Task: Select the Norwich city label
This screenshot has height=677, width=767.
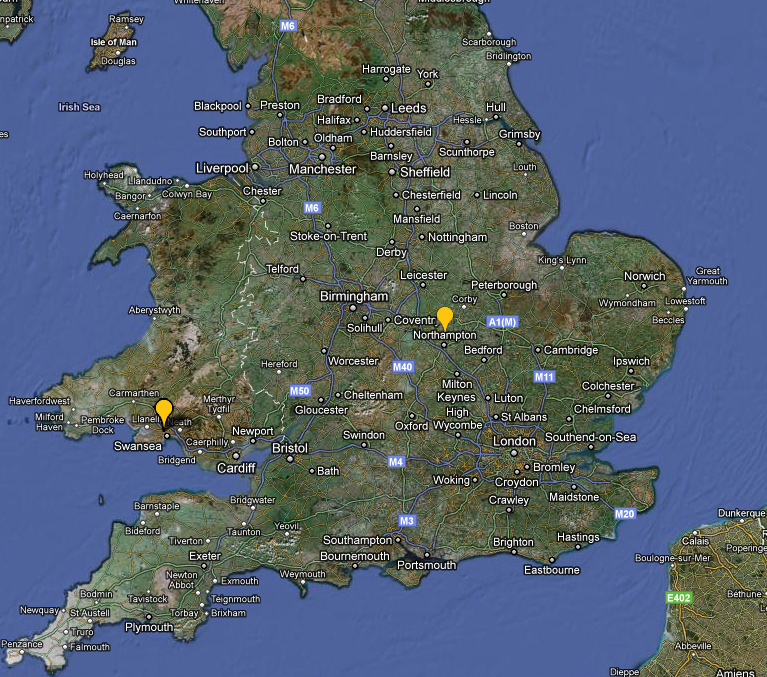Action: click(x=645, y=276)
